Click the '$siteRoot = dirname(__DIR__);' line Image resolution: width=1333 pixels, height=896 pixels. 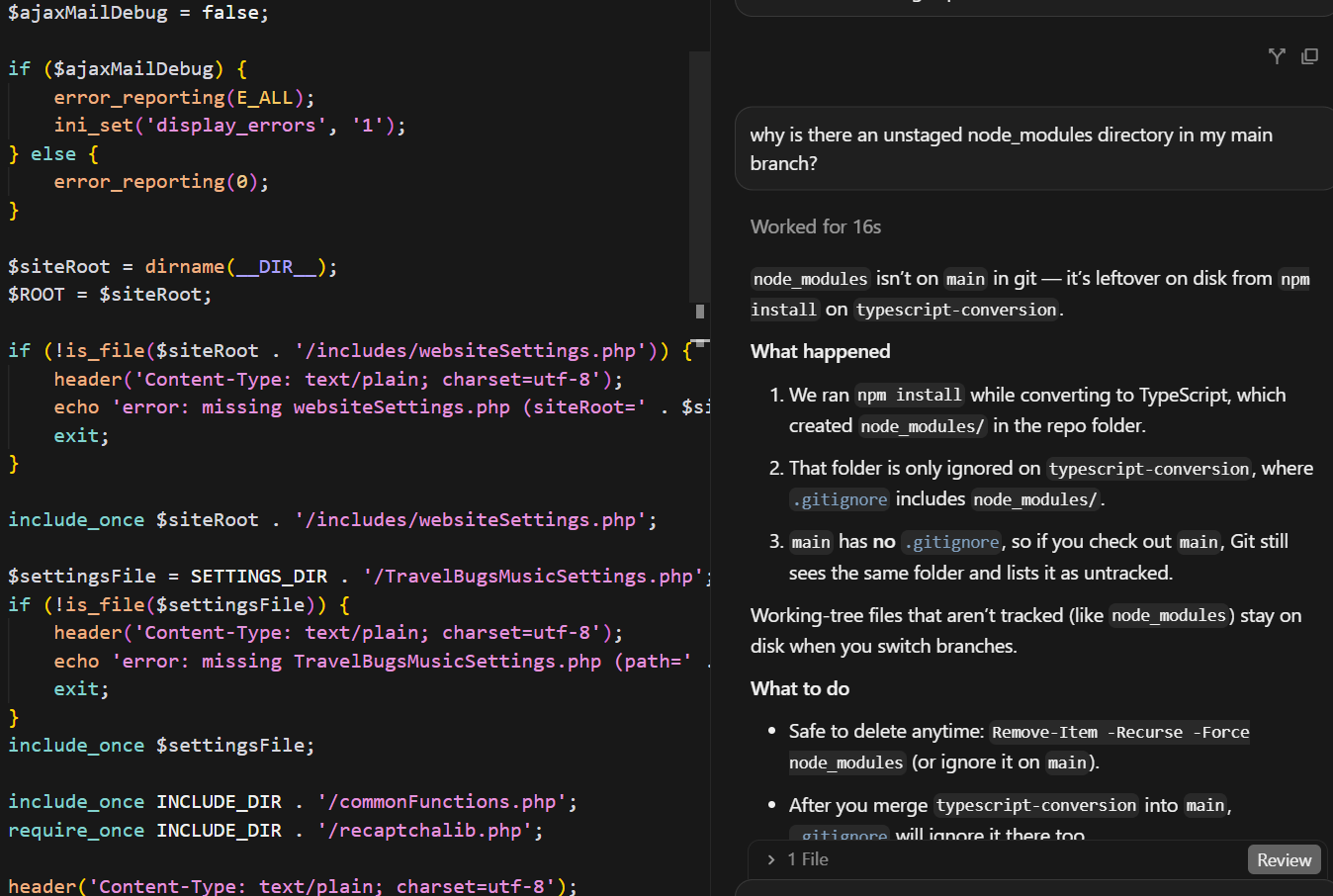172,267
